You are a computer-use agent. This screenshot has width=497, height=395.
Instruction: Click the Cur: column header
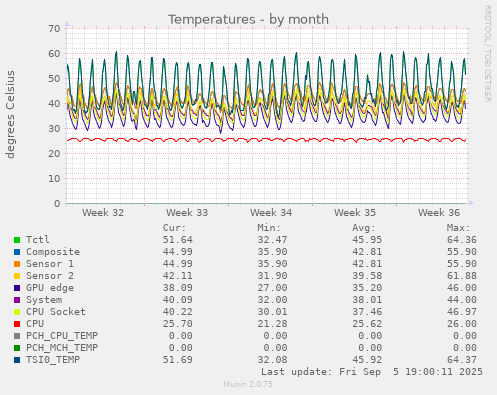point(174,228)
